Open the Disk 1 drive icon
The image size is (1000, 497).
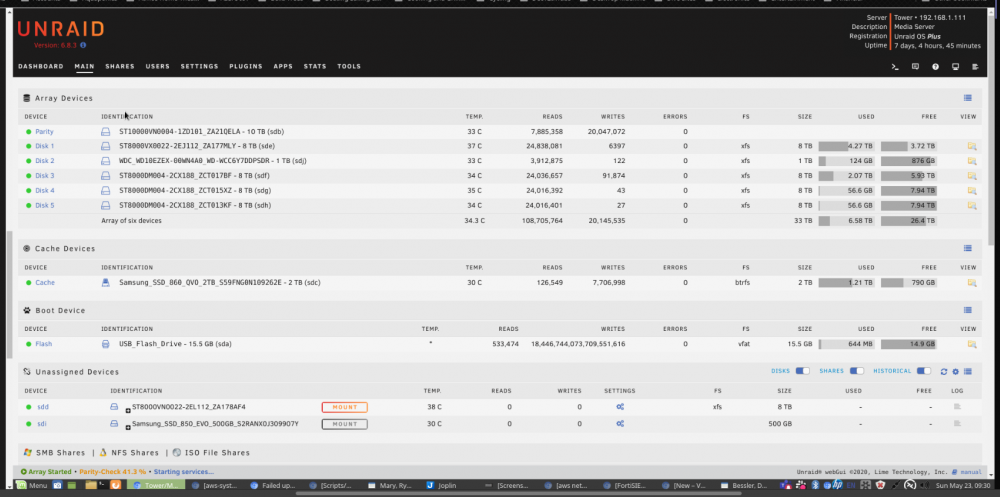(x=106, y=146)
